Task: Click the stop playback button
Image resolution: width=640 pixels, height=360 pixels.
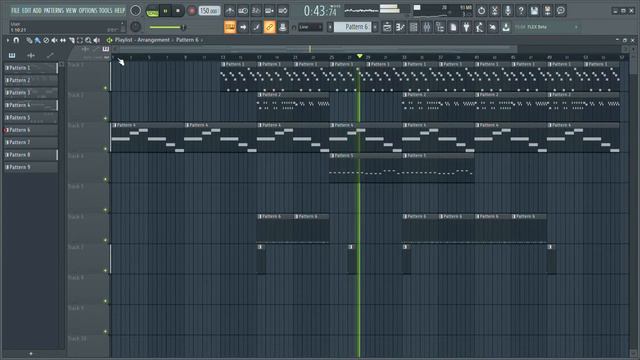Action: click(178, 11)
